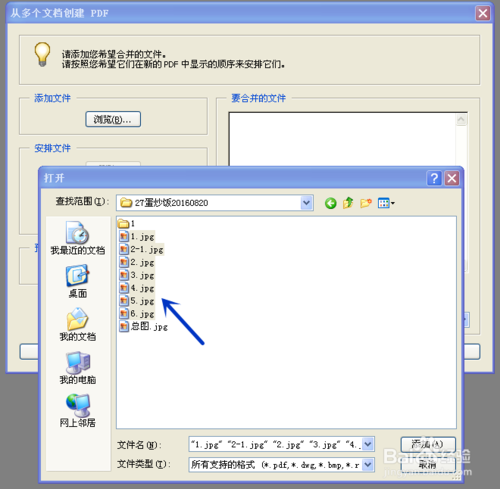Screen dimensions: 500x489
Task: Click the Add (添加) button
Action: 428,444
